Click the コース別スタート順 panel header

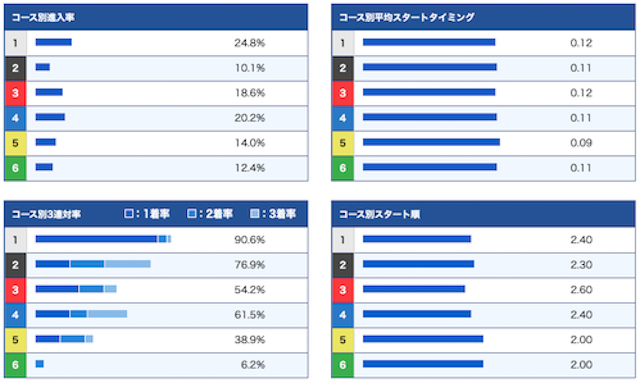click(483, 214)
